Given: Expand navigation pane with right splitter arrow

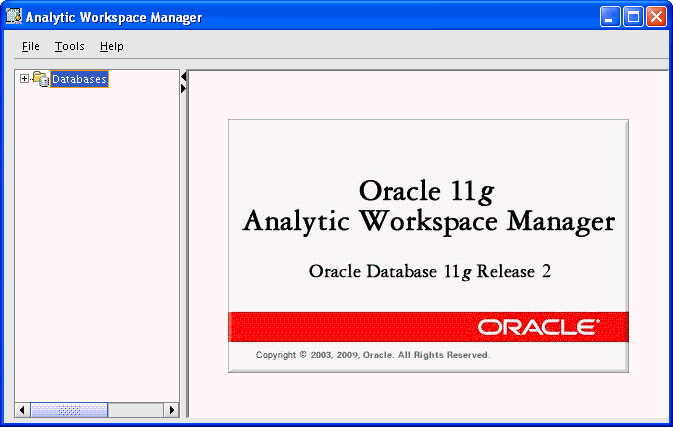Looking at the screenshot, I should (x=184, y=88).
